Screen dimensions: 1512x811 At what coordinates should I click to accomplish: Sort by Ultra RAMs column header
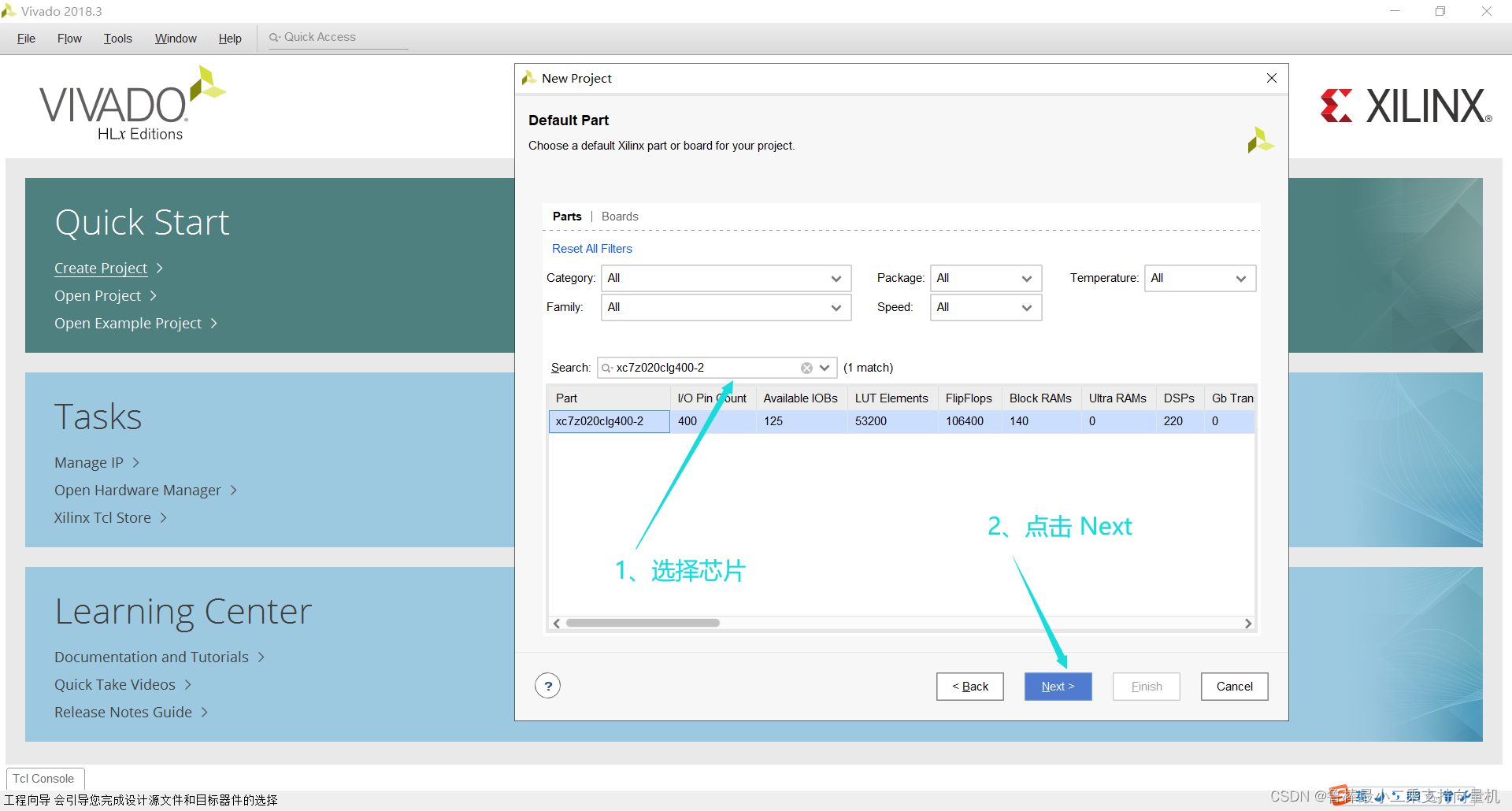tap(1117, 398)
